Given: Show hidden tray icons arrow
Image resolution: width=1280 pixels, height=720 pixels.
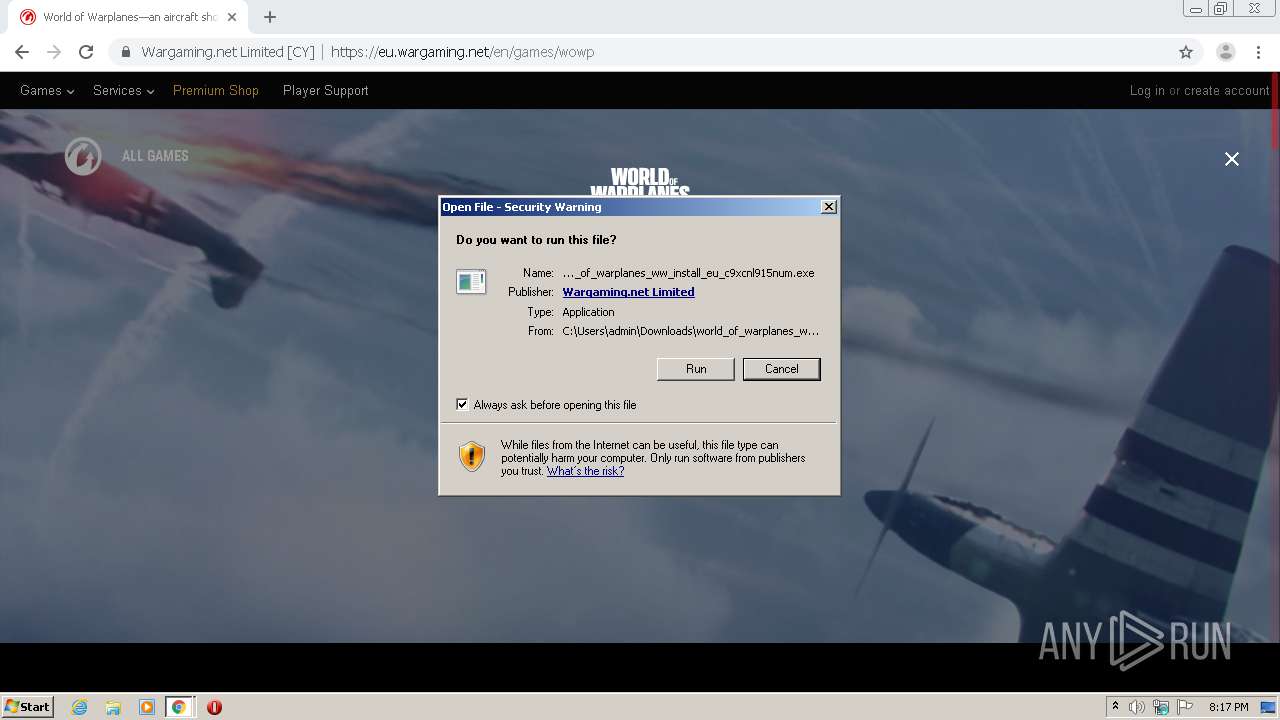Looking at the screenshot, I should 1115,707.
